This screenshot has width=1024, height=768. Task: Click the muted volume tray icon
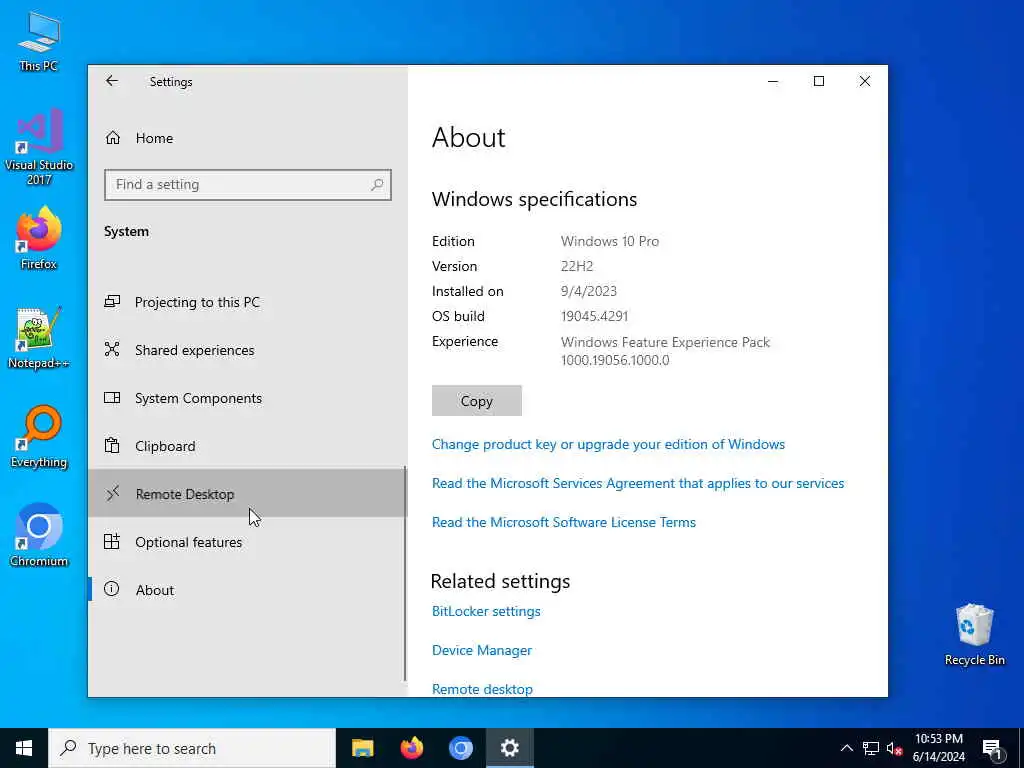tap(894, 748)
